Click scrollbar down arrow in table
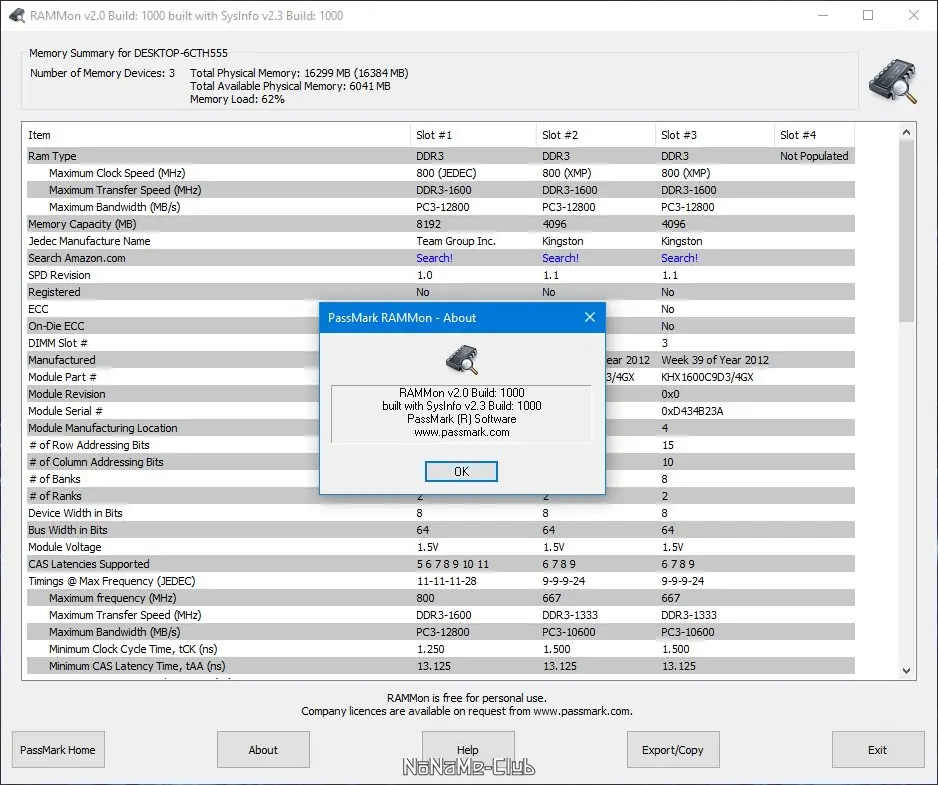This screenshot has height=785, width=938. [906, 671]
